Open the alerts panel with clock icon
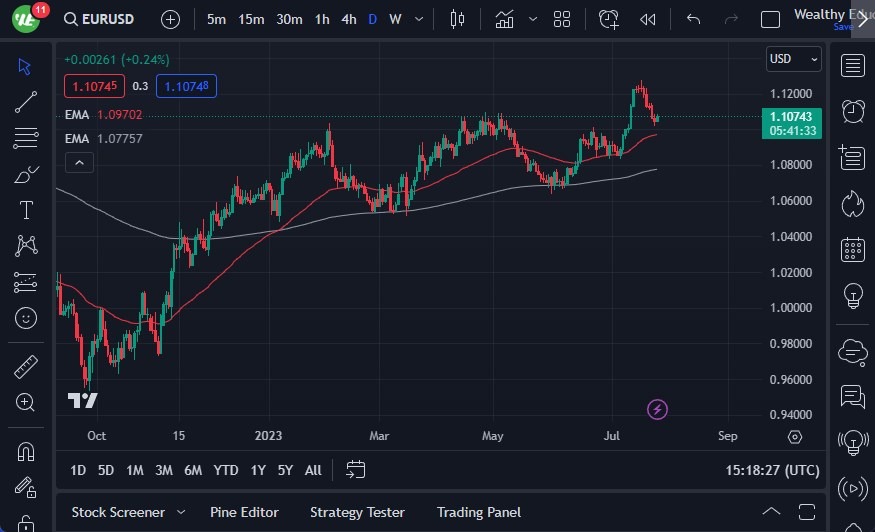 852,111
